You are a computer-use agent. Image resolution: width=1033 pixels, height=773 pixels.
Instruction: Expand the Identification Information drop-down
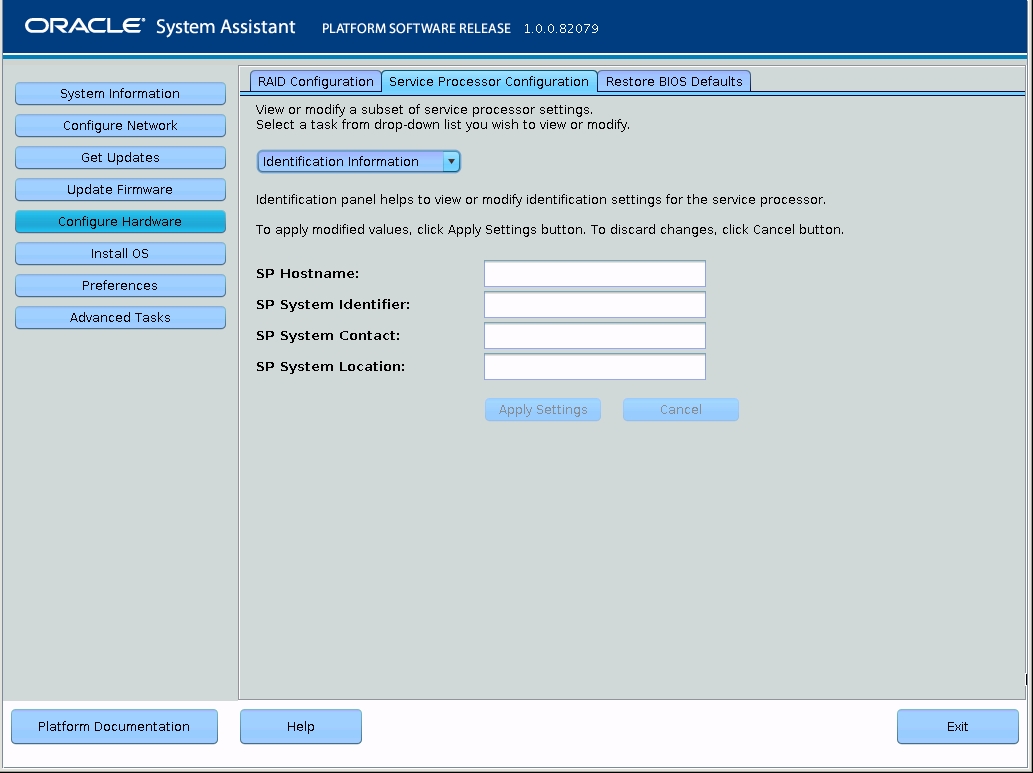[x=358, y=161]
